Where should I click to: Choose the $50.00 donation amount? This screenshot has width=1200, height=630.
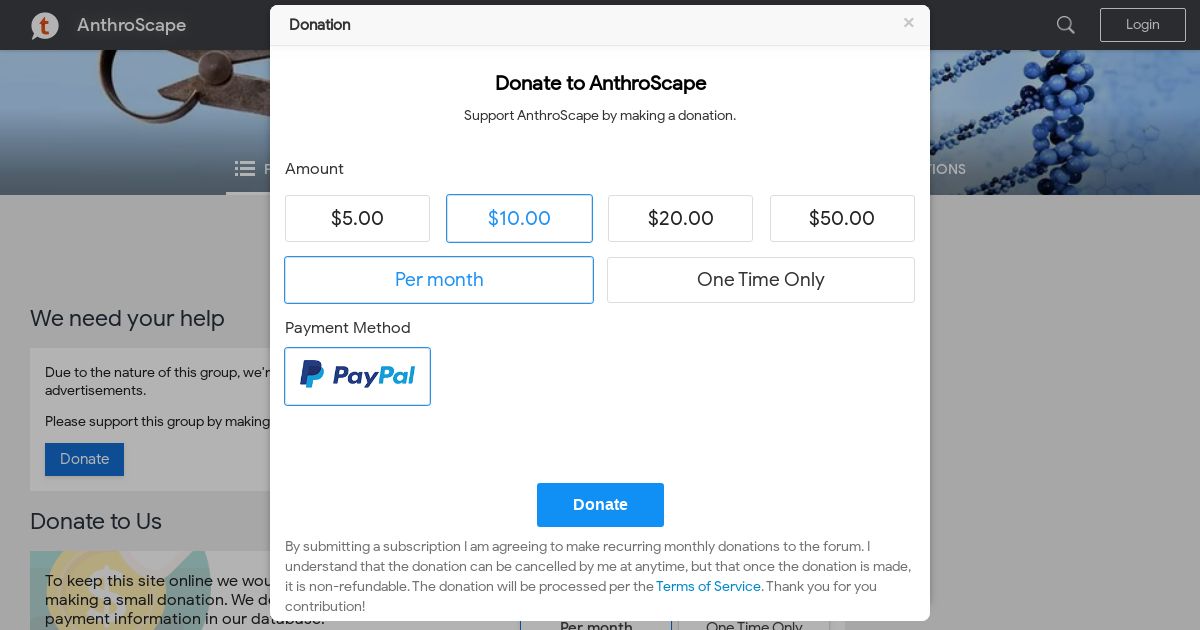pos(842,218)
